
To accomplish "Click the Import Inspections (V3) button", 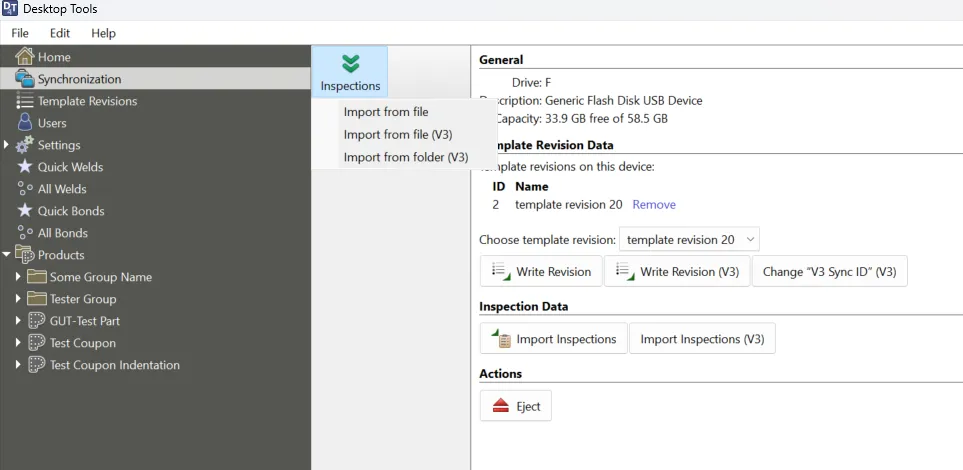I will pyautogui.click(x=702, y=339).
